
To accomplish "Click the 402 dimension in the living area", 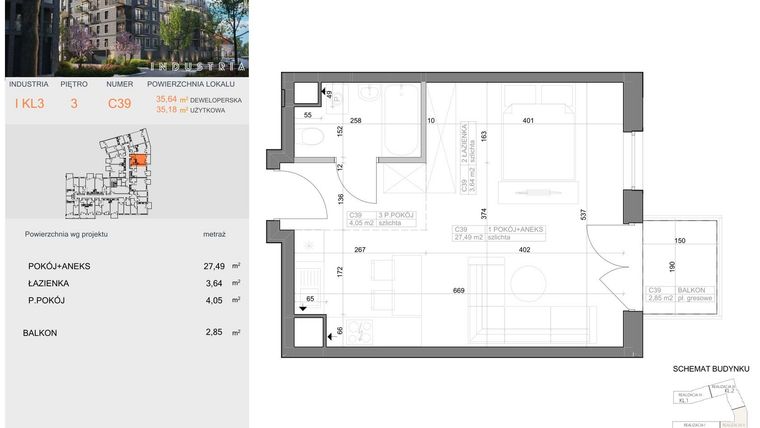I will pyautogui.click(x=524, y=250).
